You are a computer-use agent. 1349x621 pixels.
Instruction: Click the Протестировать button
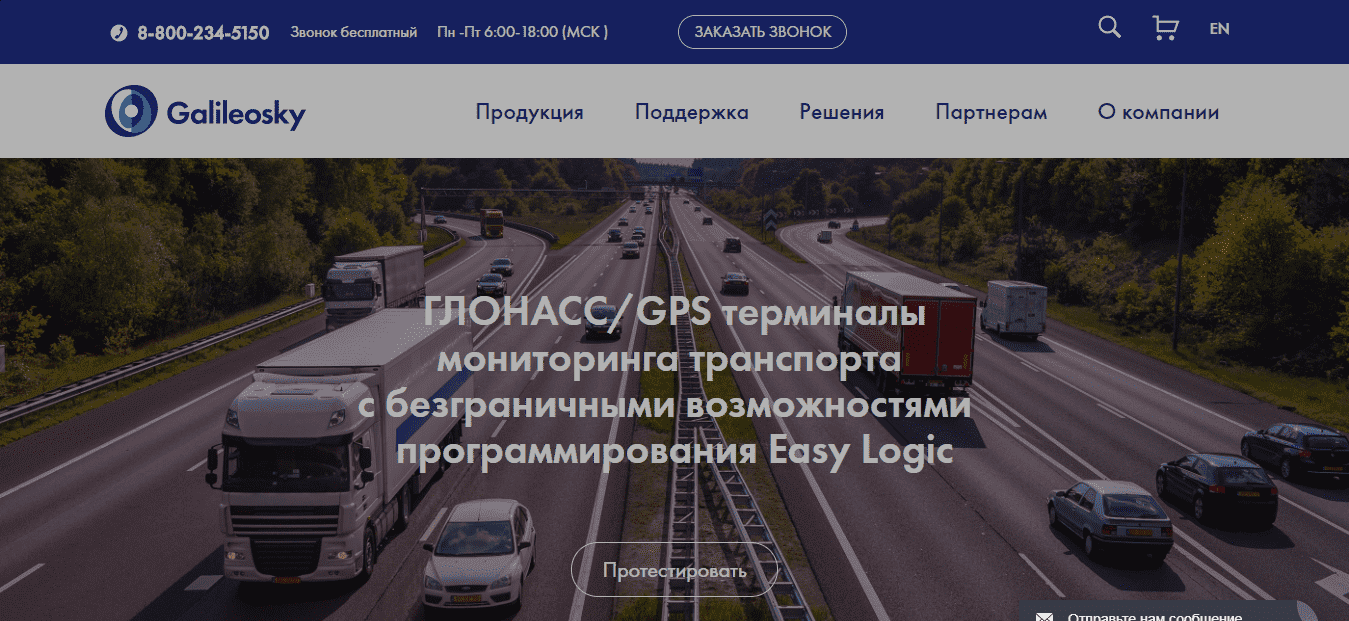coord(674,570)
